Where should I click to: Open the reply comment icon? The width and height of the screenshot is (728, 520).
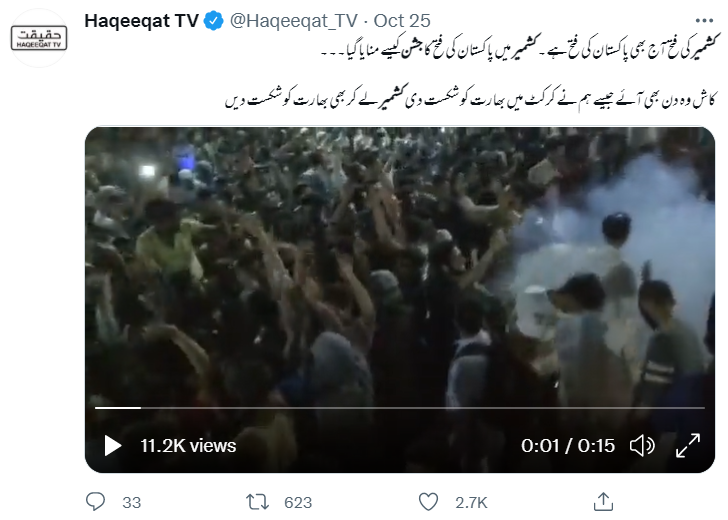[x=96, y=502]
